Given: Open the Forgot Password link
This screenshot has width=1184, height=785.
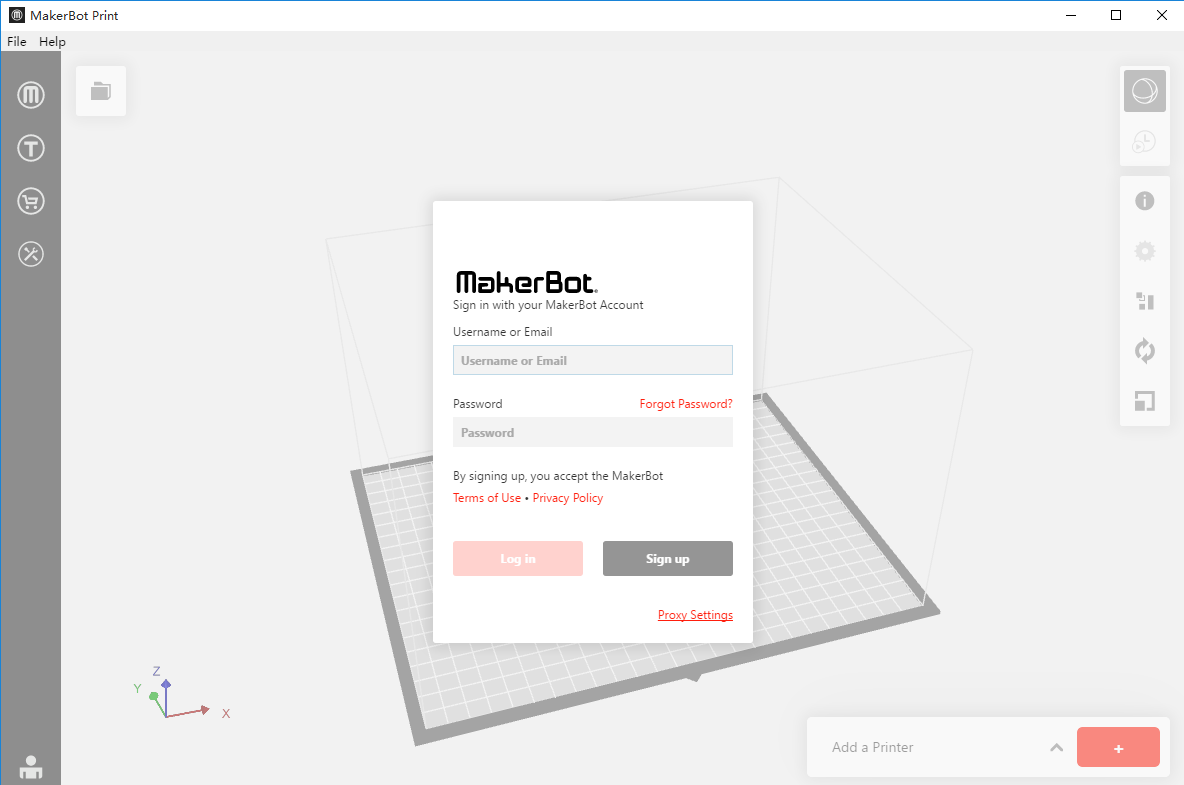Looking at the screenshot, I should click(686, 403).
